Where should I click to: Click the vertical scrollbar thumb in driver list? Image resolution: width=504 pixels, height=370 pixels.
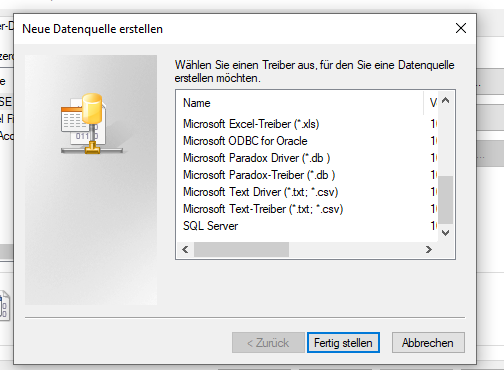tap(445, 200)
